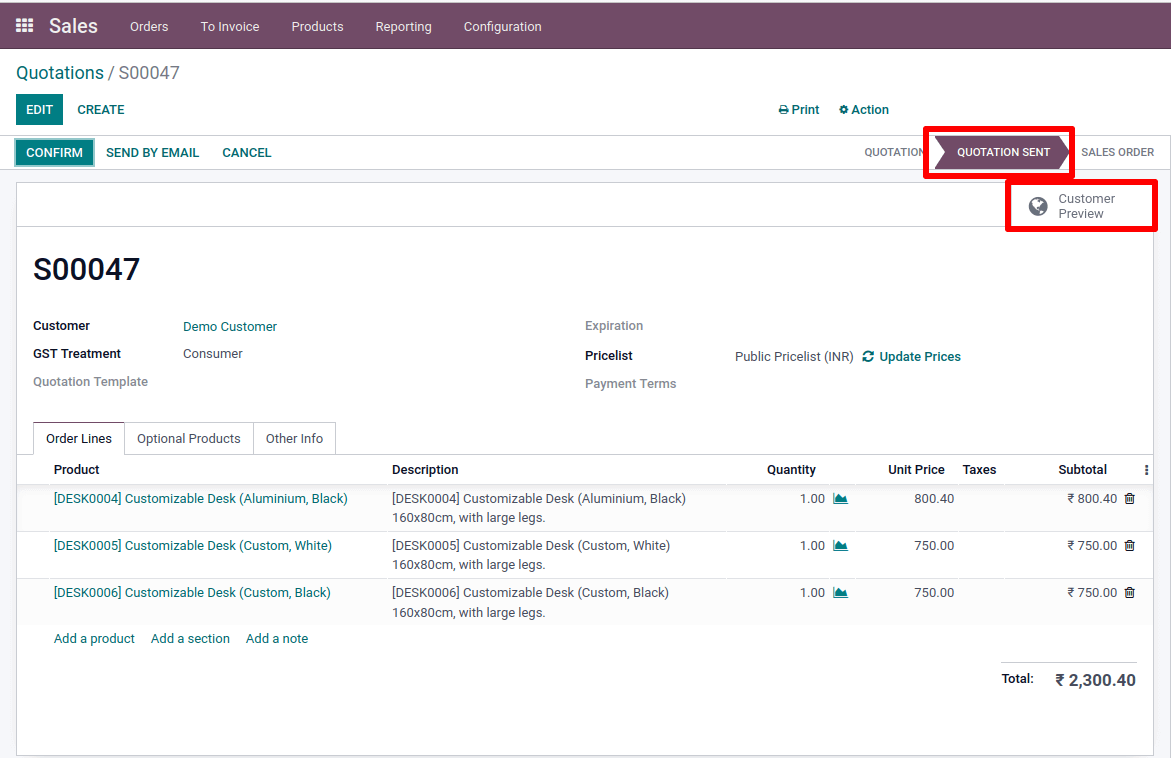Click SEND BY EMAIL
1171x758 pixels.
coord(152,152)
